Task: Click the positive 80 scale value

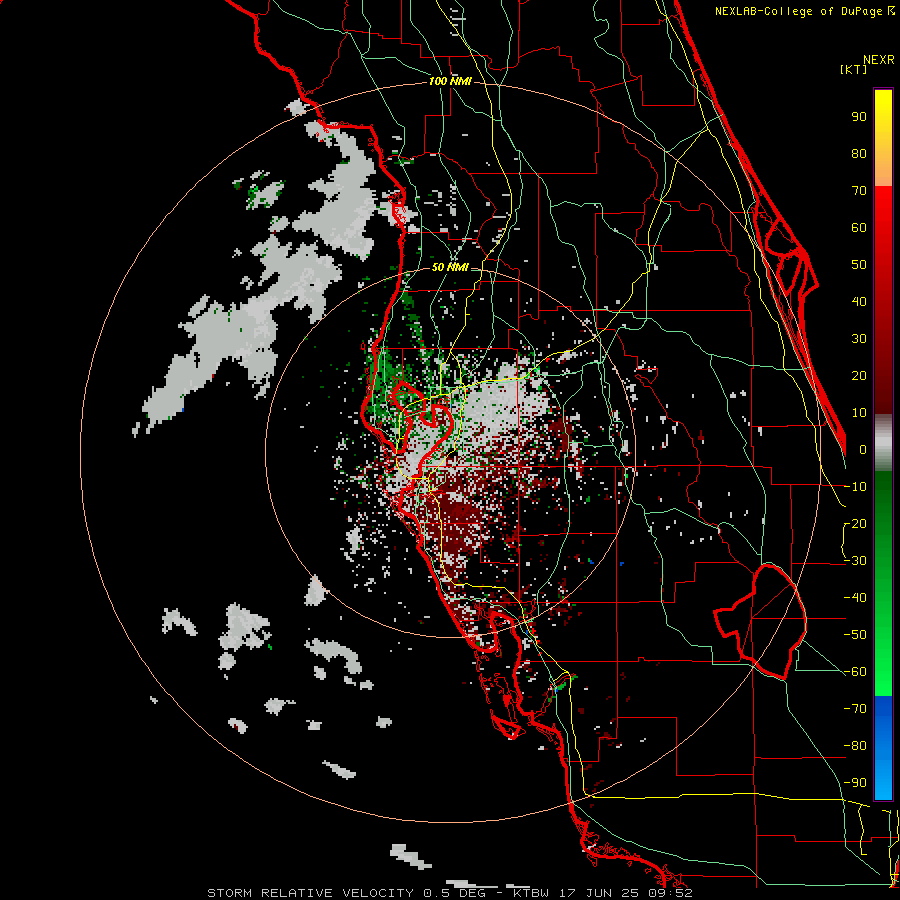Action: 859,154
